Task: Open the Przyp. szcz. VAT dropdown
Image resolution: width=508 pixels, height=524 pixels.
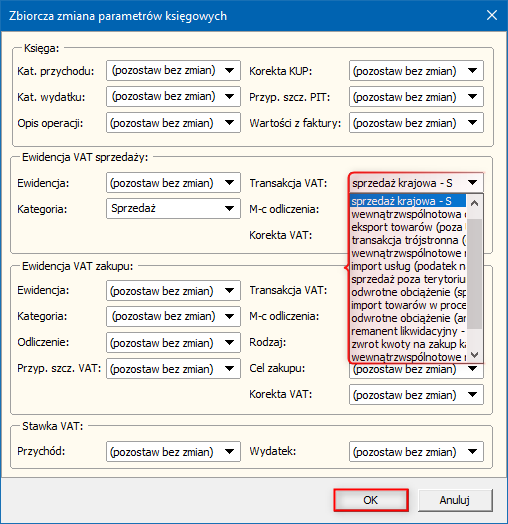Action: tap(173, 369)
